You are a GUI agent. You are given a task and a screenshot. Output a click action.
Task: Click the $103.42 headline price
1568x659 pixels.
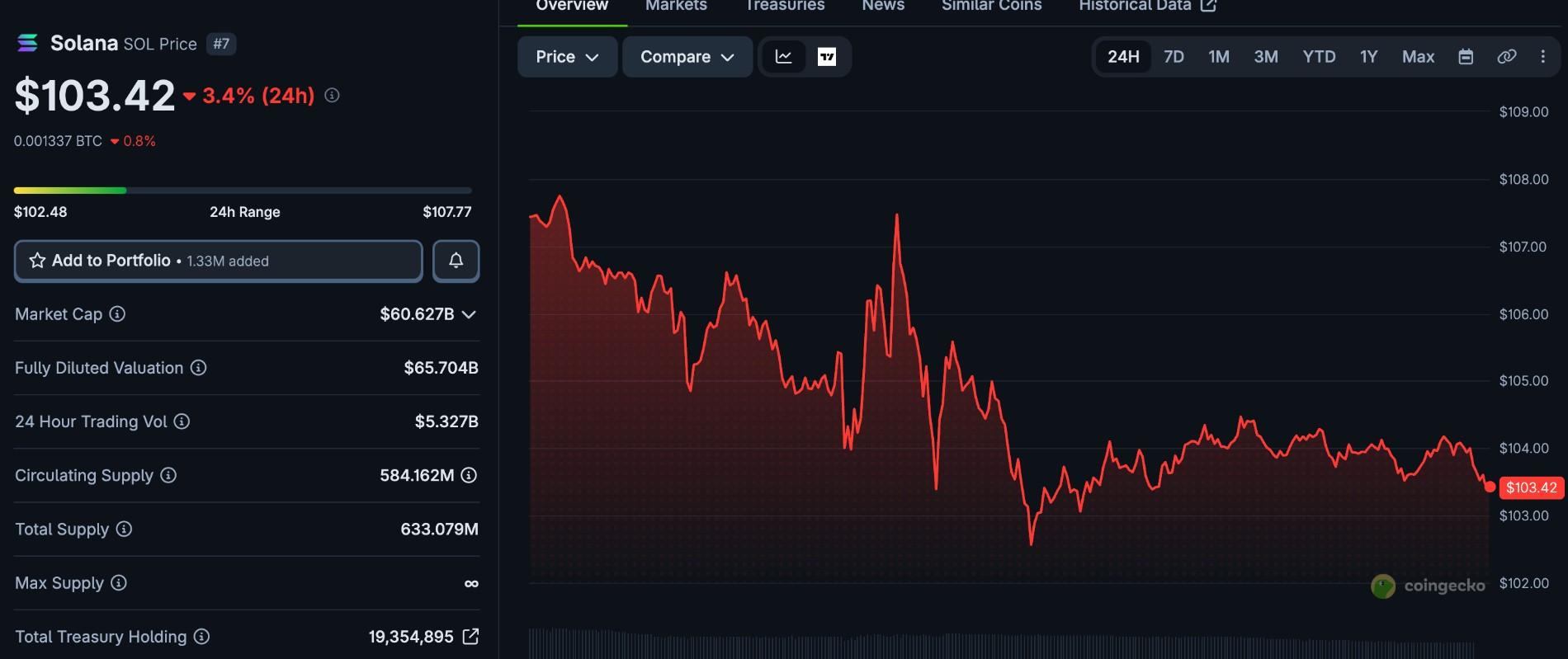[95, 96]
